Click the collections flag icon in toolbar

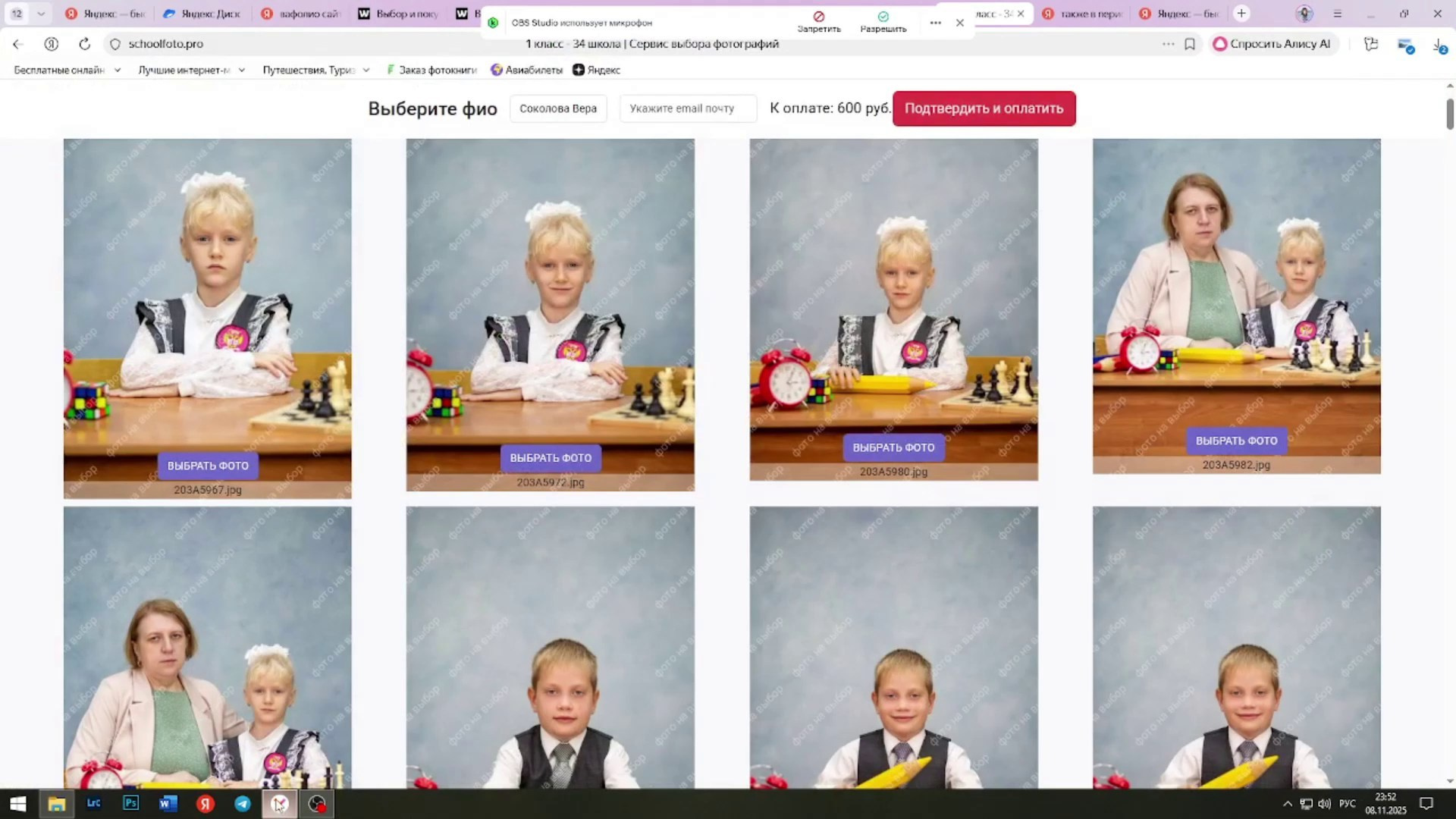1371,44
